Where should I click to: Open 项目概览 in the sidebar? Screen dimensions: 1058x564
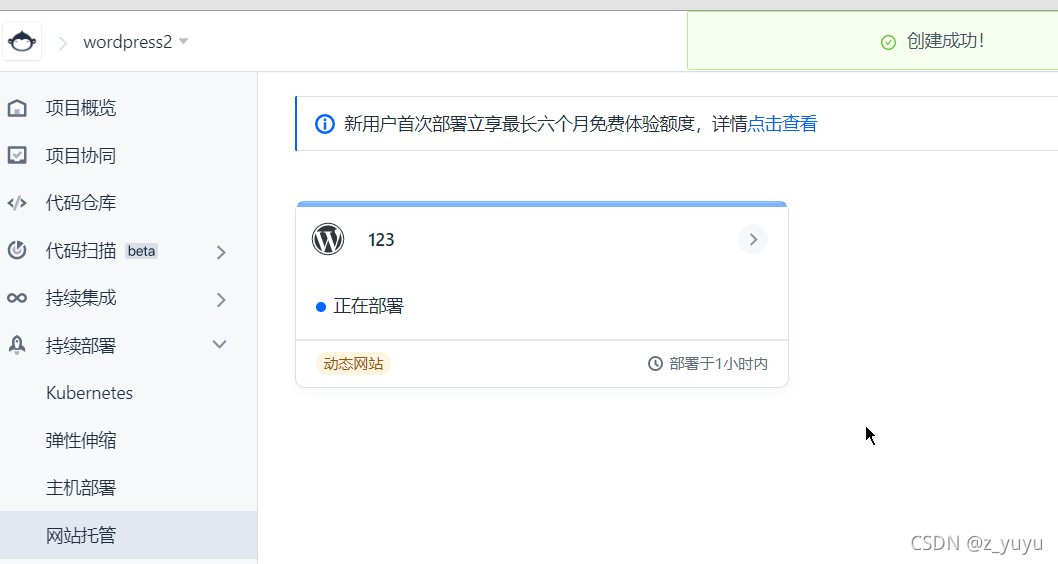pos(80,108)
